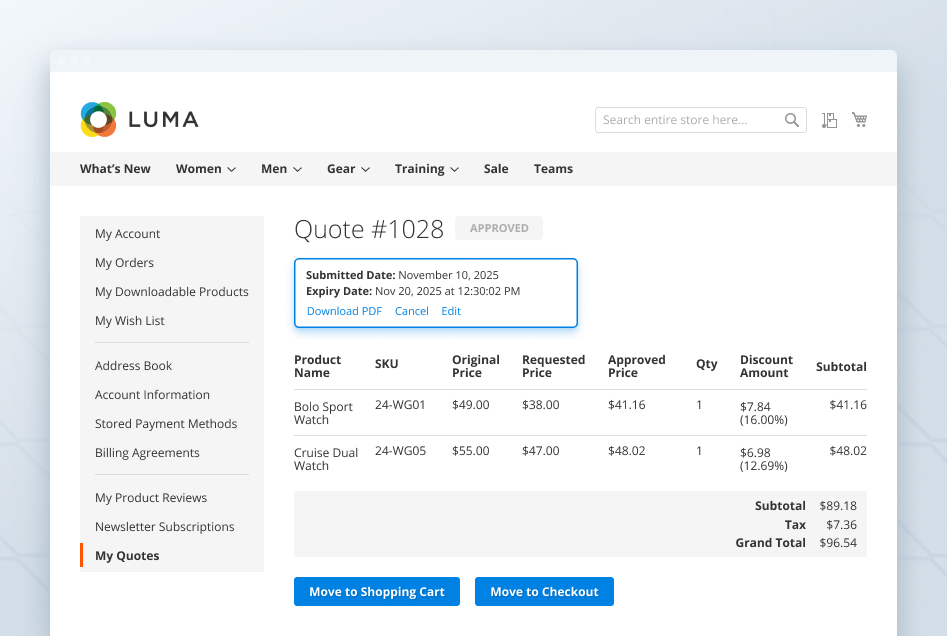Viewport: 947px width, 636px height.
Task: Click the hand-truck quick order icon
Action: click(829, 119)
